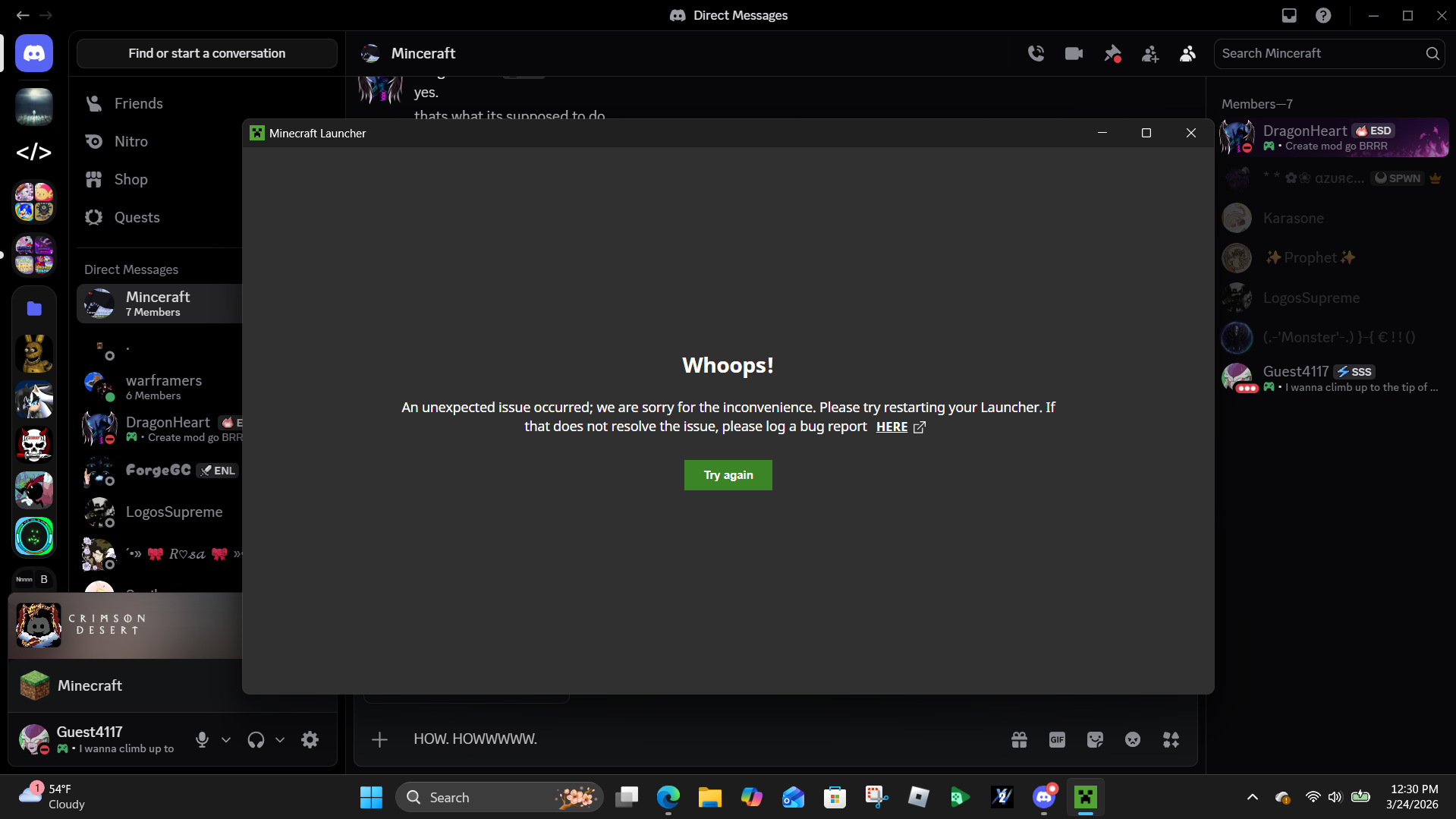Open the green circle server icon
Image resolution: width=1456 pixels, height=819 pixels.
34,536
